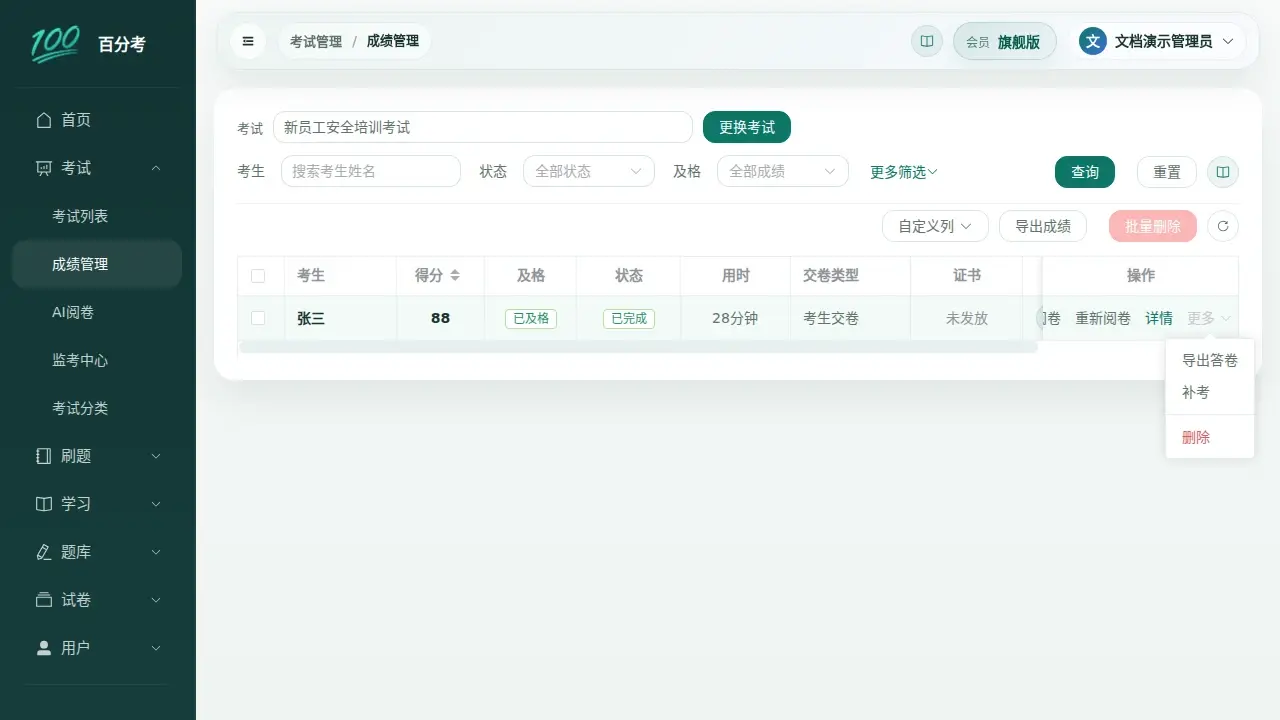Toggle the 更多 dropdown in 张三 row

pyautogui.click(x=1209, y=318)
